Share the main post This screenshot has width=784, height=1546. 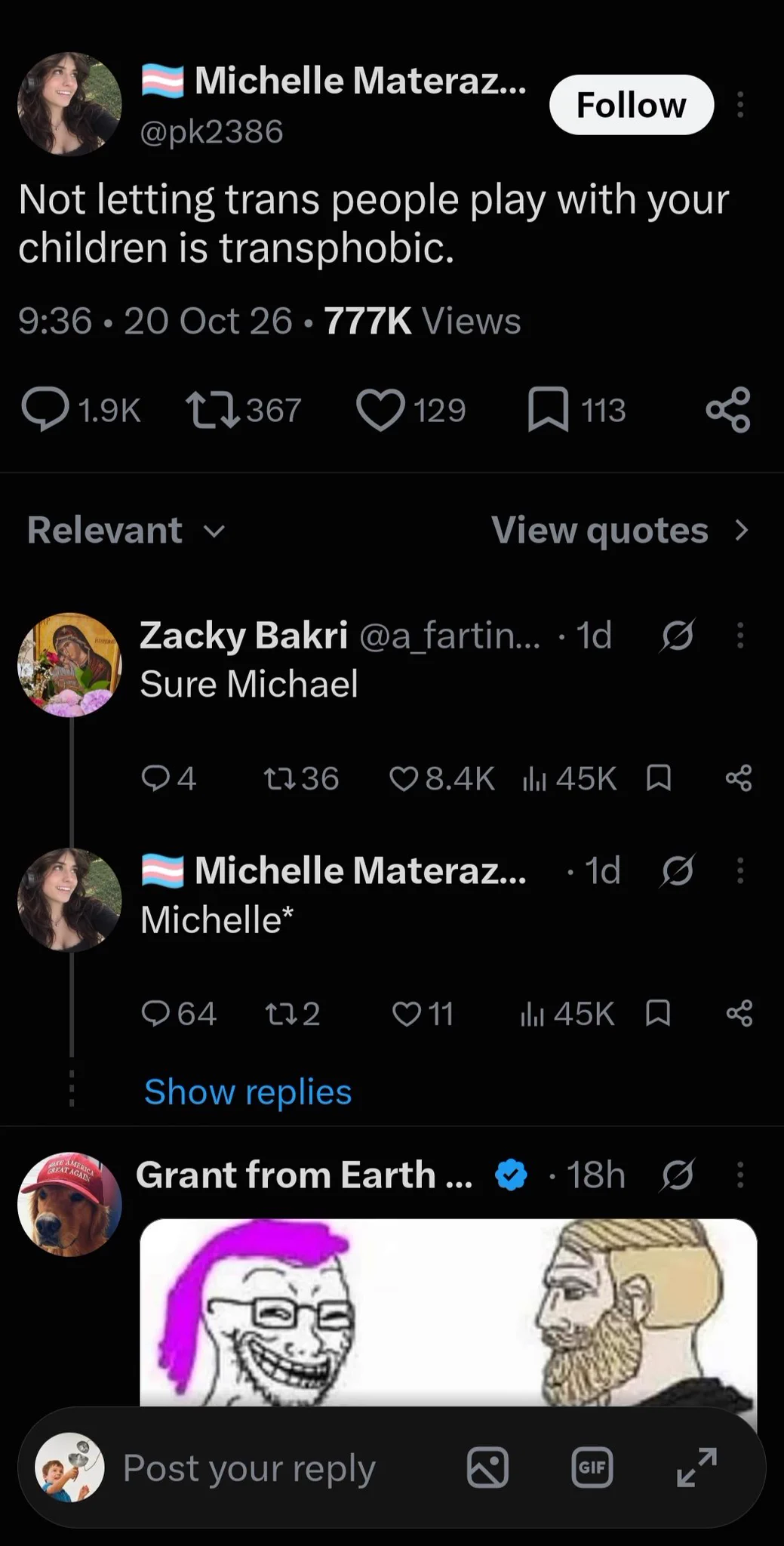pyautogui.click(x=728, y=410)
